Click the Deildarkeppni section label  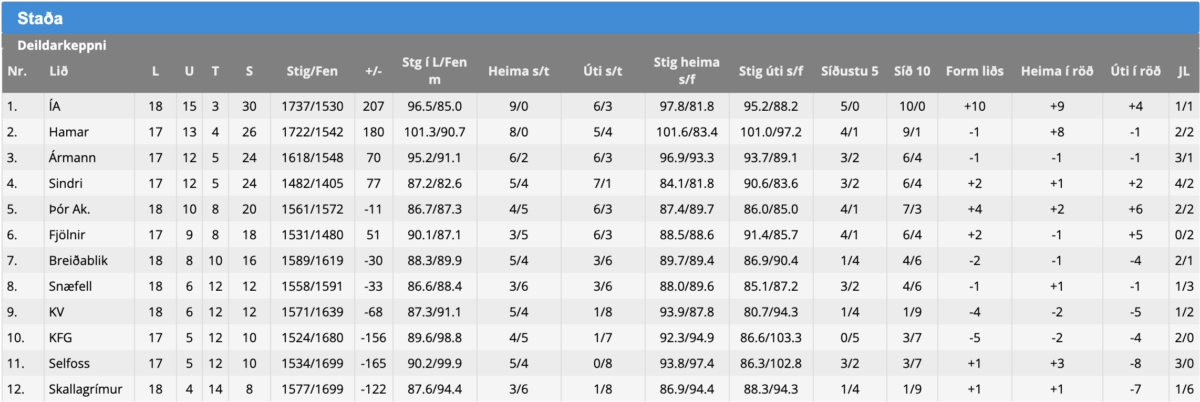tap(62, 45)
